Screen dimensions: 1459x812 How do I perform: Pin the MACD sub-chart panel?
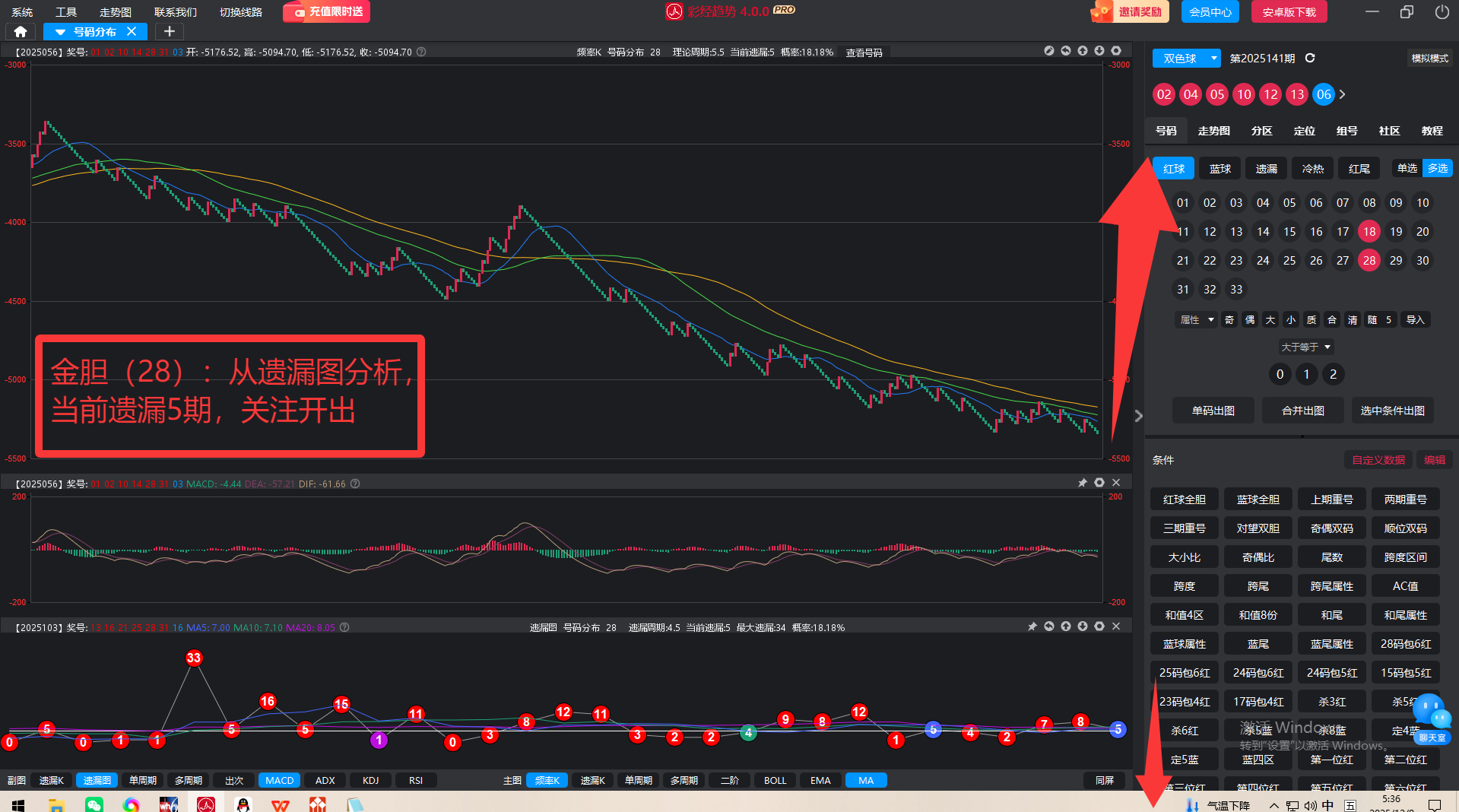coord(1082,483)
